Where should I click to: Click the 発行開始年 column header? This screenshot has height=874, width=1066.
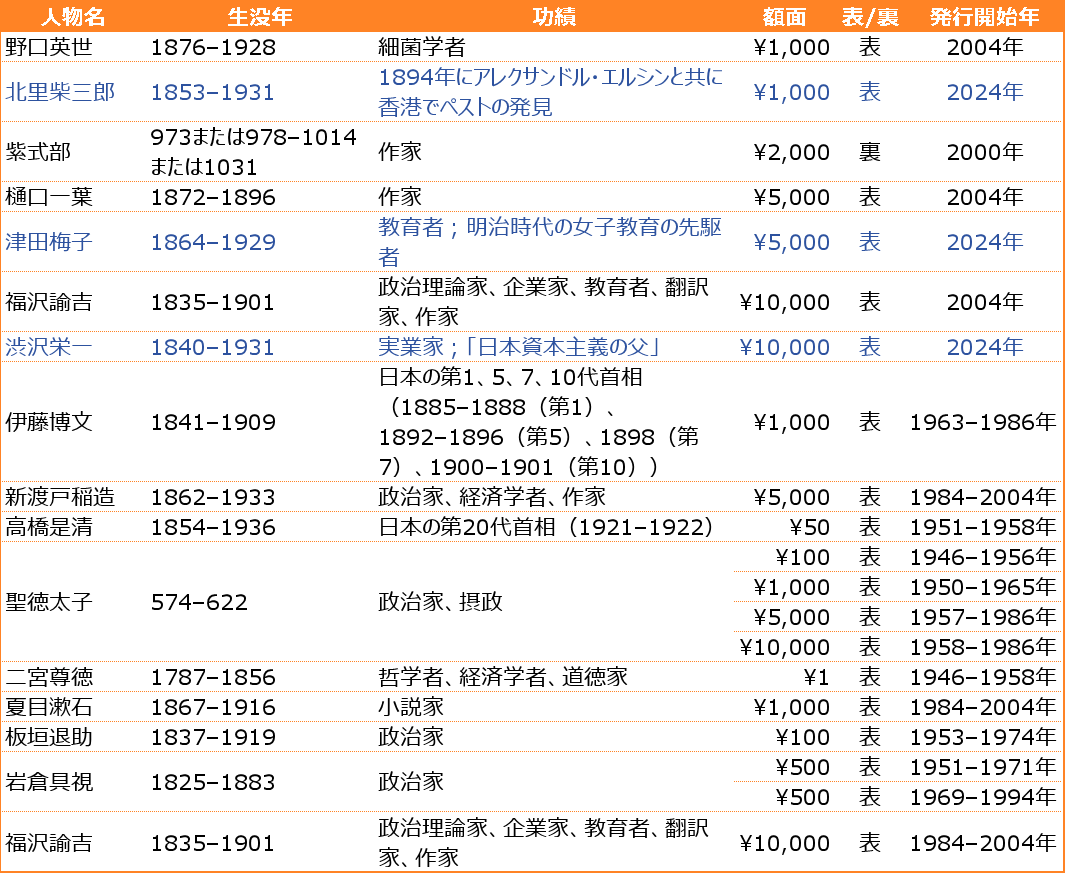click(984, 16)
